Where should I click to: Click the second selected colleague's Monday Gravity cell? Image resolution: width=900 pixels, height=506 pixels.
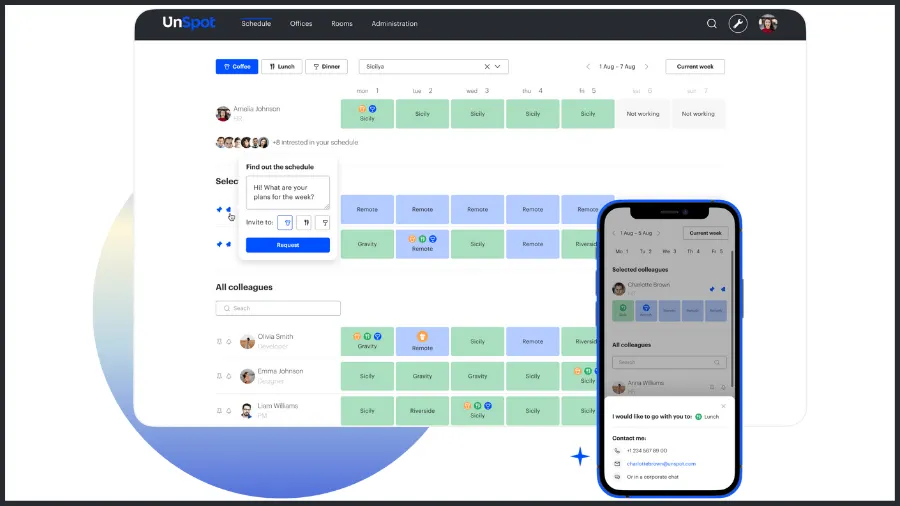367,244
